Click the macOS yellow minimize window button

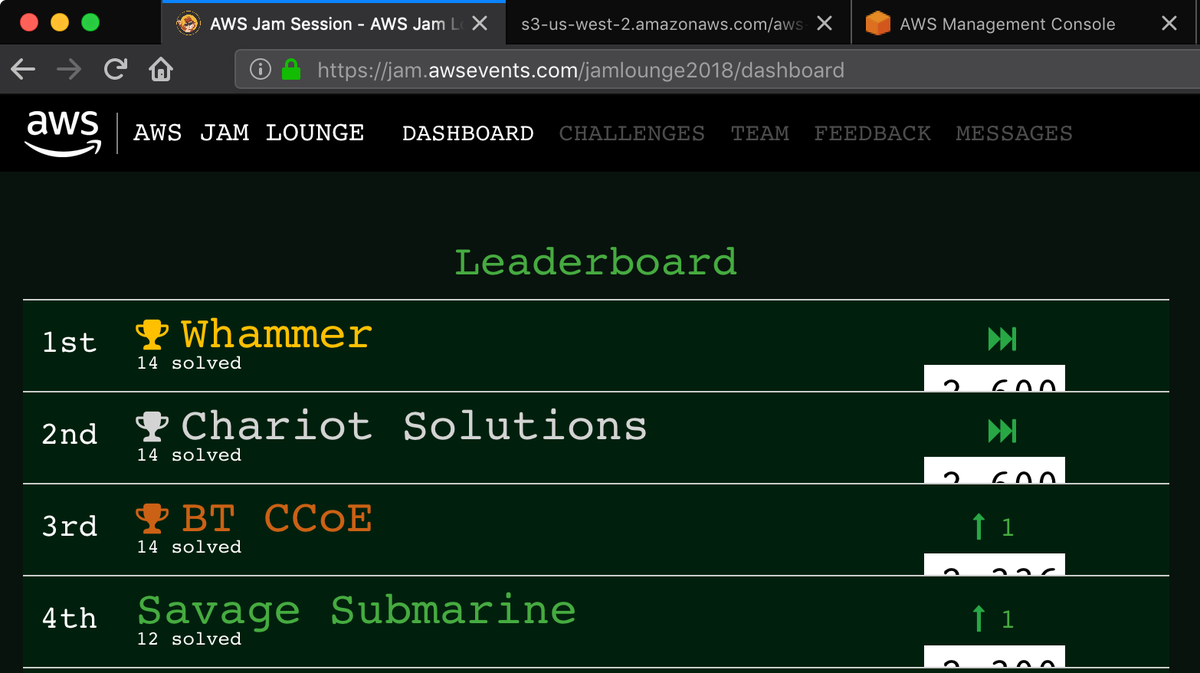click(x=59, y=22)
